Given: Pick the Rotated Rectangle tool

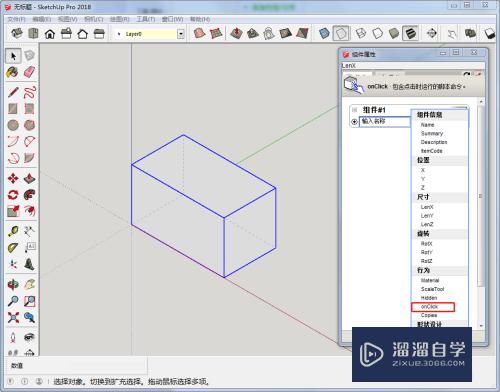Looking at the screenshot, I should coord(29,109).
